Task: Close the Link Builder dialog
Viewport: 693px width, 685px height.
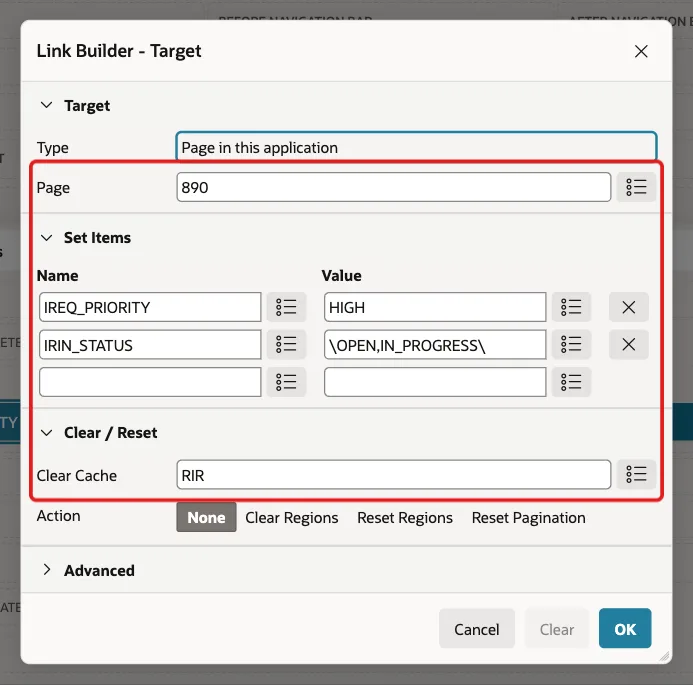Action: 641,51
